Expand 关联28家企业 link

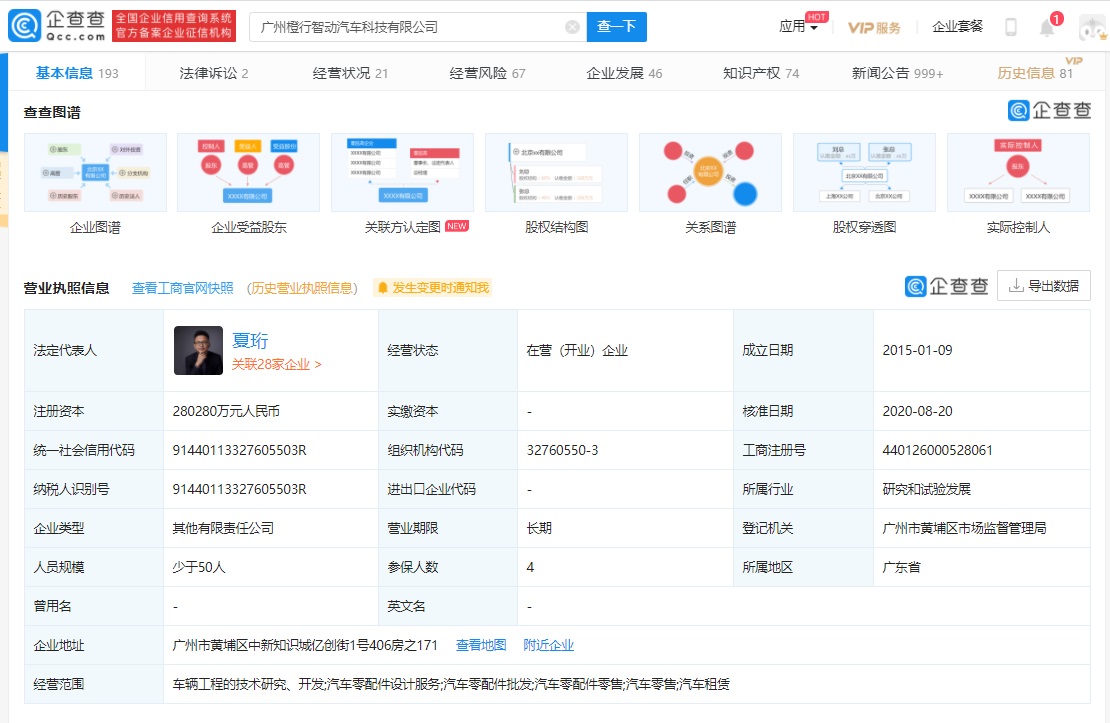pos(277,364)
